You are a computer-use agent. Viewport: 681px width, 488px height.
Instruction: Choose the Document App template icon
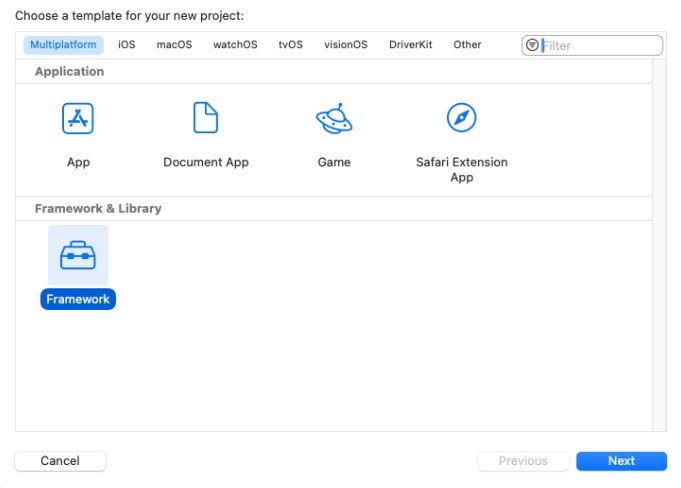click(205, 118)
